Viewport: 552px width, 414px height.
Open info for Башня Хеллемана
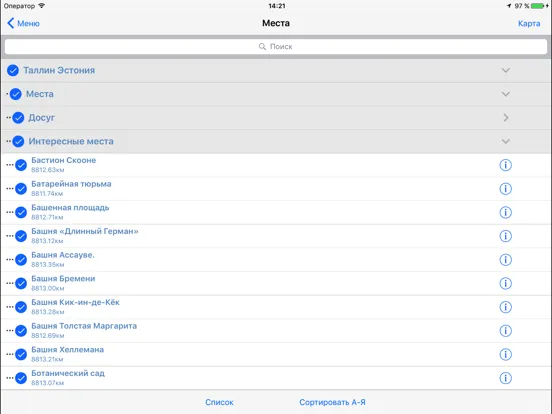[505, 355]
